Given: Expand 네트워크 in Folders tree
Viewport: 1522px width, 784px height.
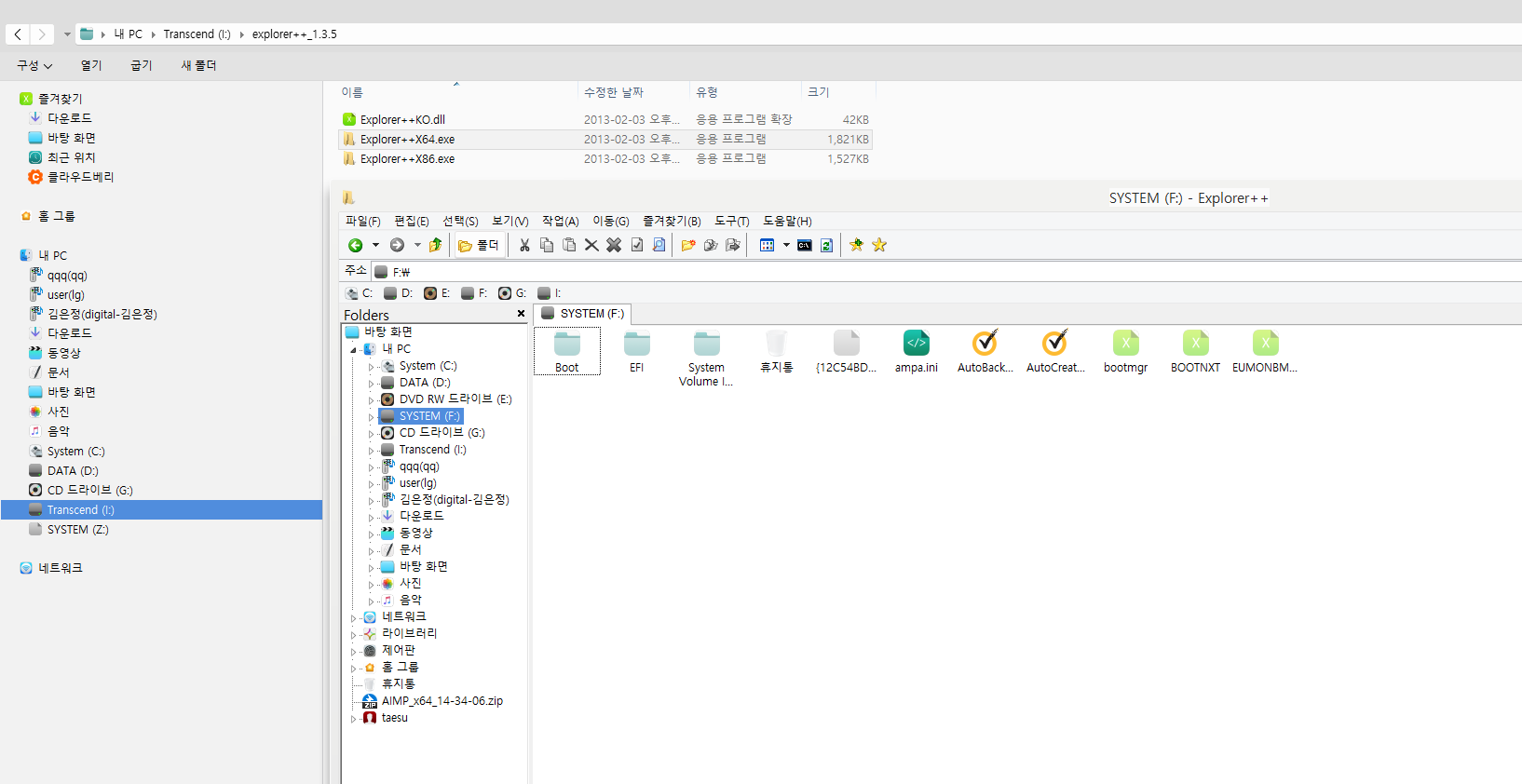Looking at the screenshot, I should coord(353,618).
